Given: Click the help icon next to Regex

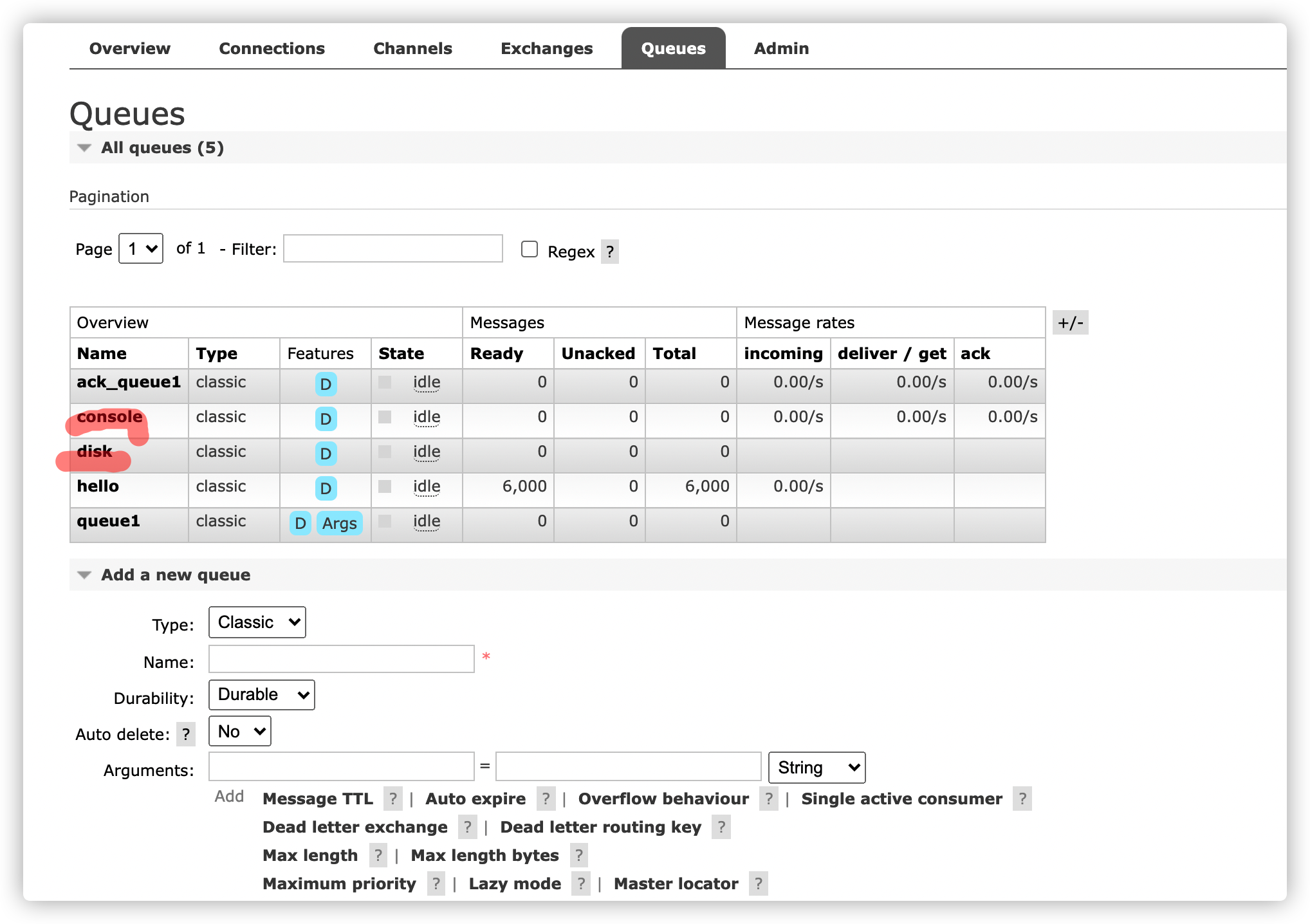Looking at the screenshot, I should point(609,252).
